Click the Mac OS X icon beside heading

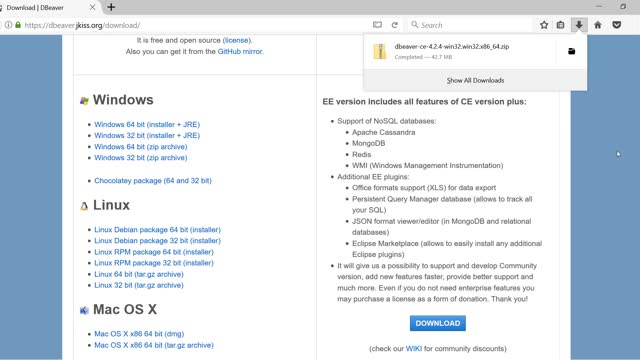pos(84,311)
